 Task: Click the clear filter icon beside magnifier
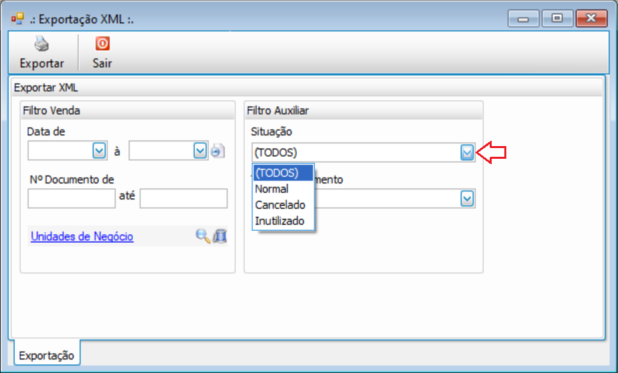click(x=220, y=236)
